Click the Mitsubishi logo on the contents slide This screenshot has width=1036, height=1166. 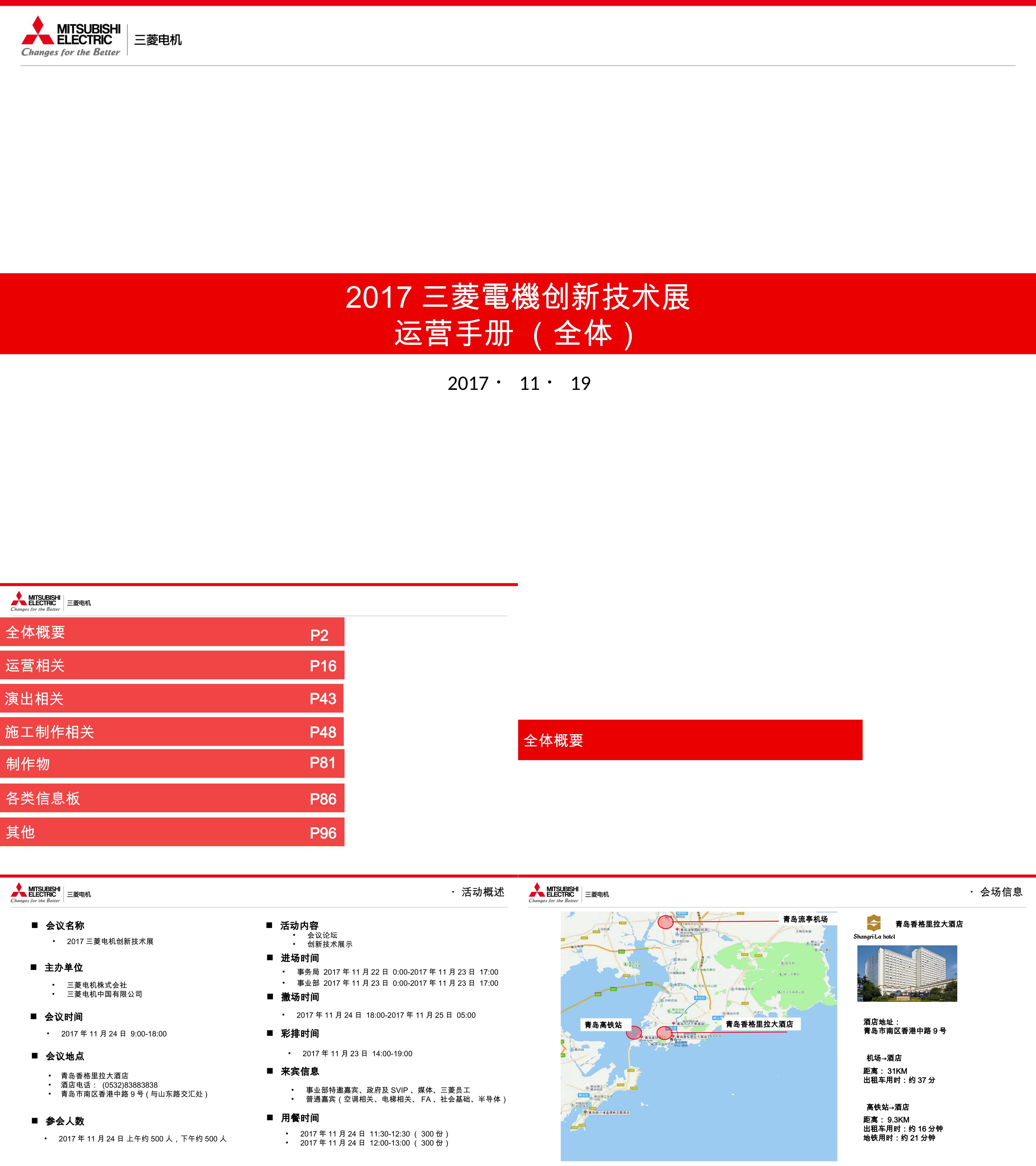click(x=35, y=602)
